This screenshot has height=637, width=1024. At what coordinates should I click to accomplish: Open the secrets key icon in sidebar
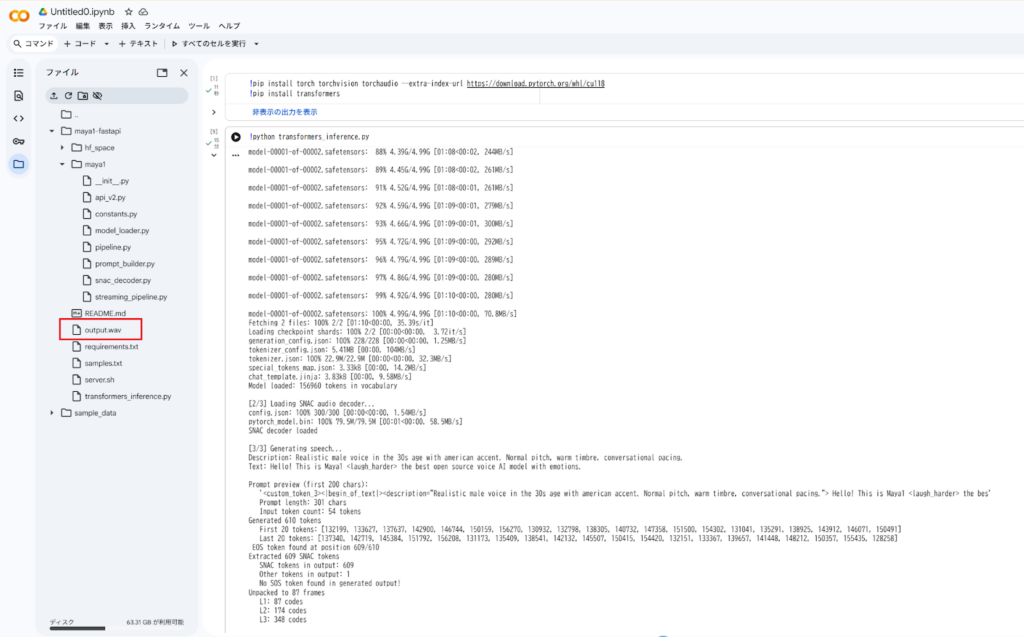click(x=18, y=141)
